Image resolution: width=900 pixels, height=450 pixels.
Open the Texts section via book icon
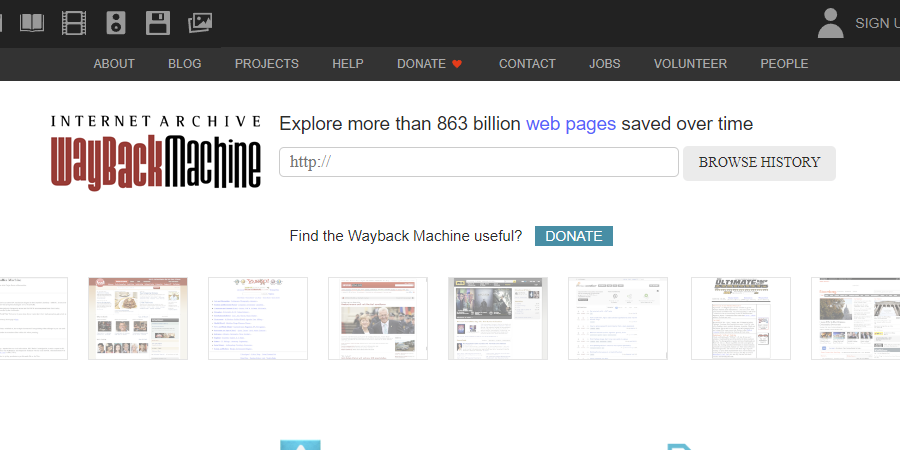pos(32,22)
